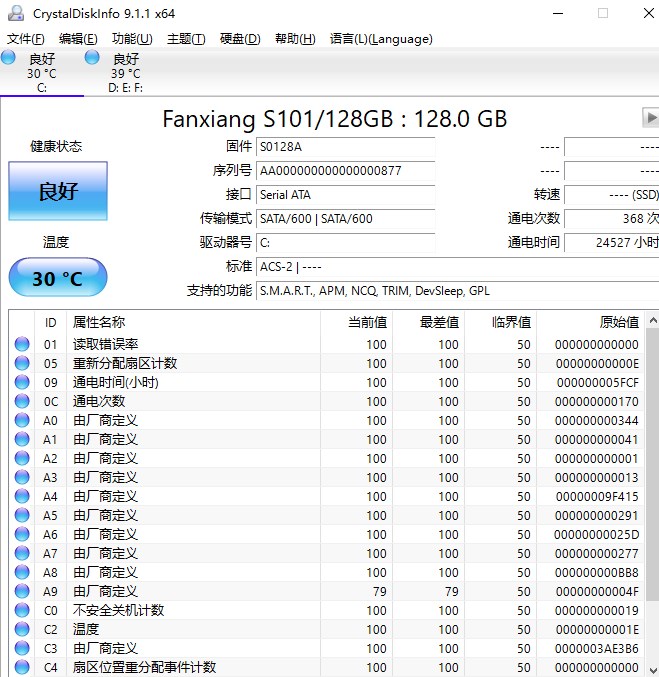
Task: Open the 功能(U) menu
Action: click(132, 39)
